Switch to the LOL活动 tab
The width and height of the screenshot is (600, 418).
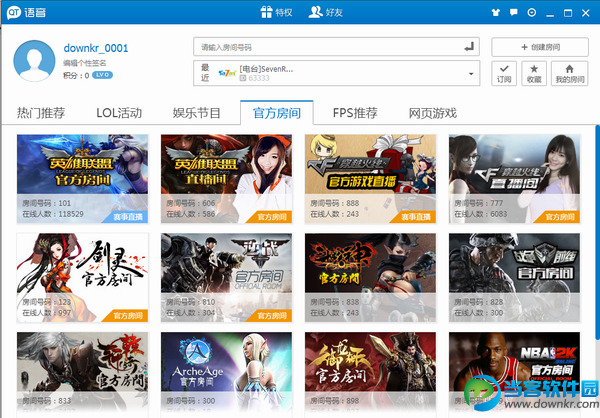119,113
